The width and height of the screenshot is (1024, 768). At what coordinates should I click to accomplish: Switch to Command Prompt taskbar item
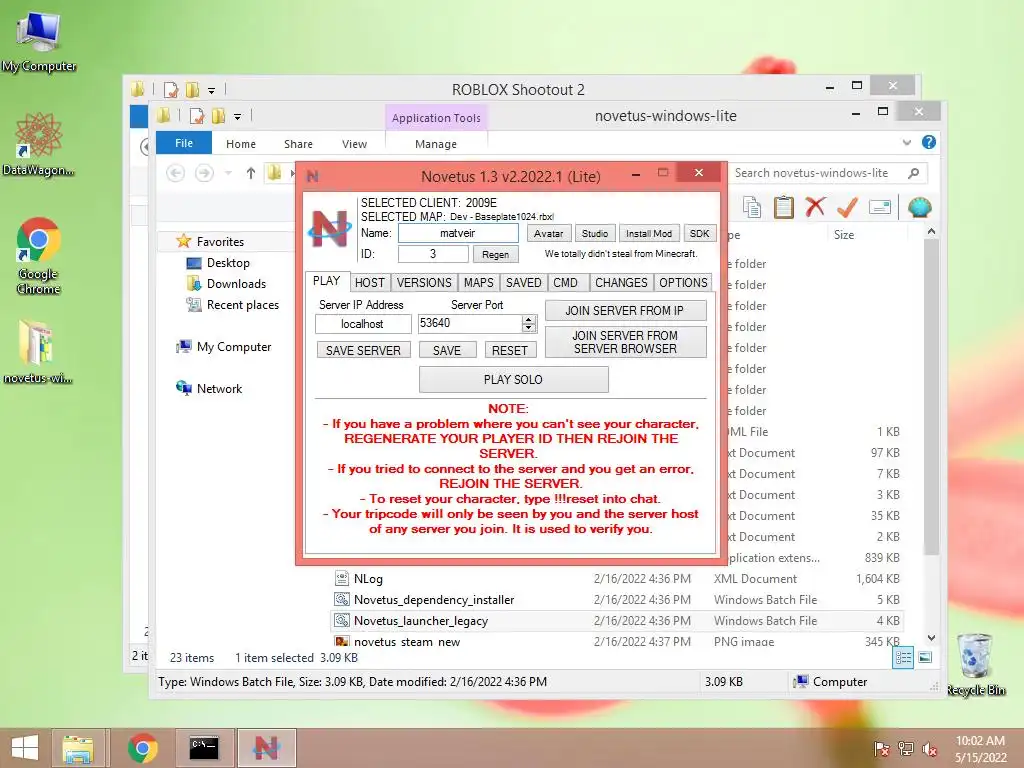tap(204, 748)
